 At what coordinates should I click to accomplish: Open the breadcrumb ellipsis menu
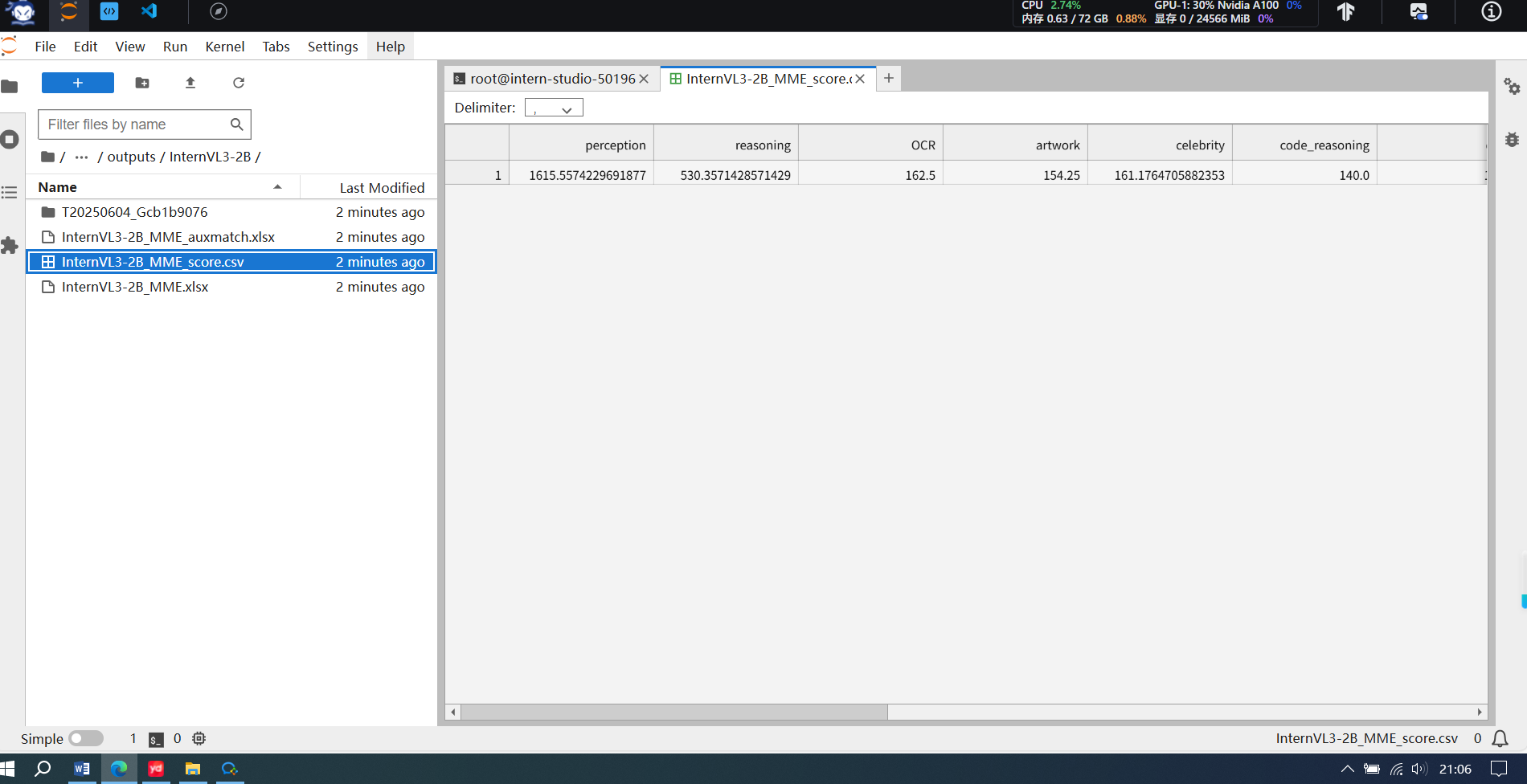coord(81,157)
